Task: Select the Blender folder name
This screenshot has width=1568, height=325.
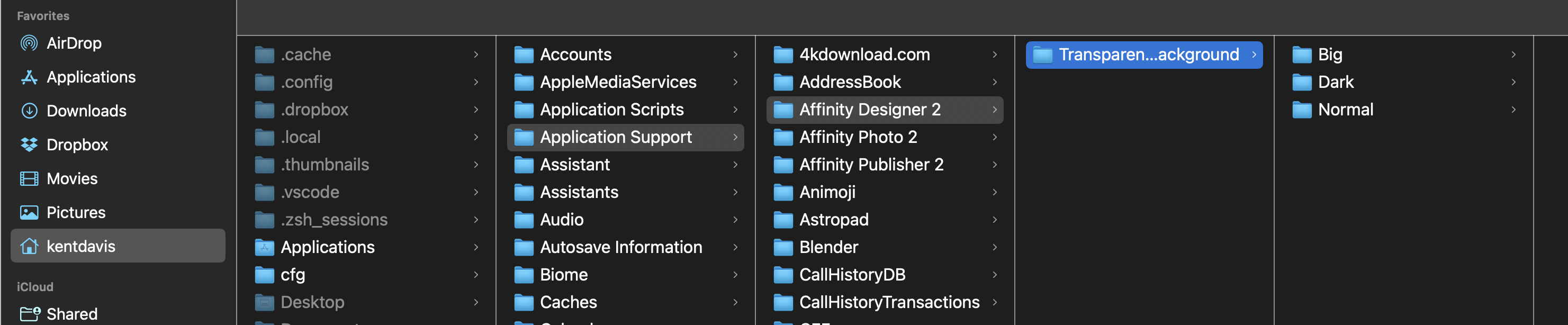Action: [x=828, y=247]
